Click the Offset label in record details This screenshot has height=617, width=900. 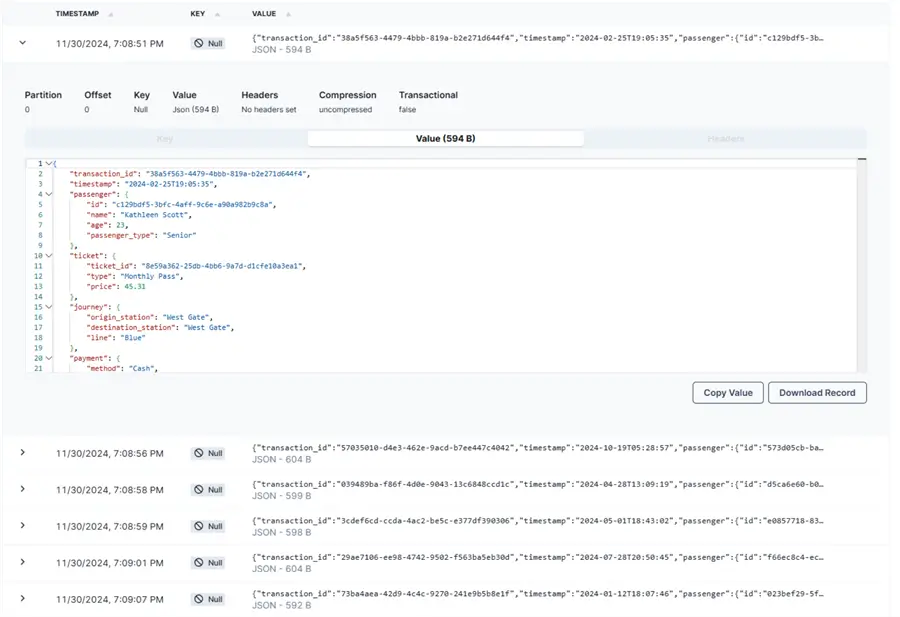click(98, 95)
